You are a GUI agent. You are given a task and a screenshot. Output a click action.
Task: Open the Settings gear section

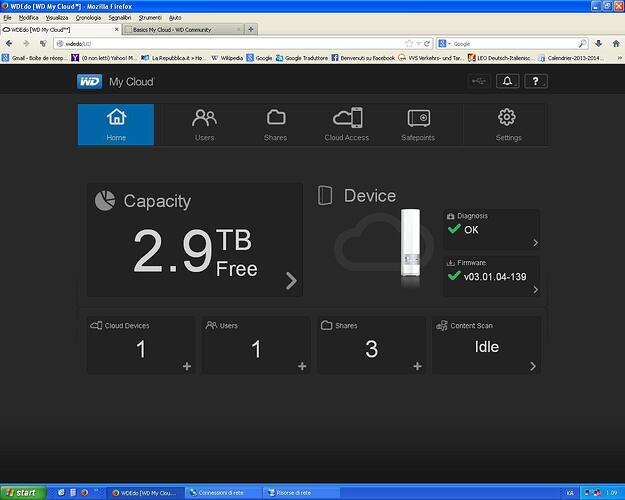(508, 124)
